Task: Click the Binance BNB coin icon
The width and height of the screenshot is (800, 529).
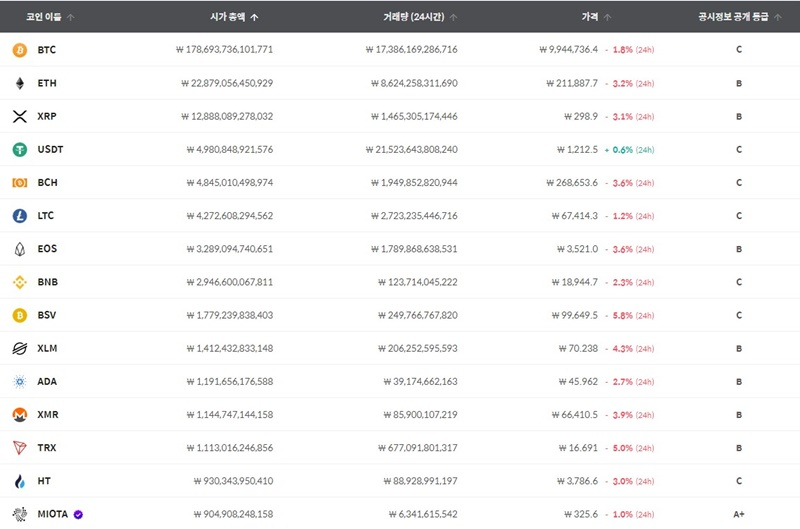Action: [x=19, y=282]
